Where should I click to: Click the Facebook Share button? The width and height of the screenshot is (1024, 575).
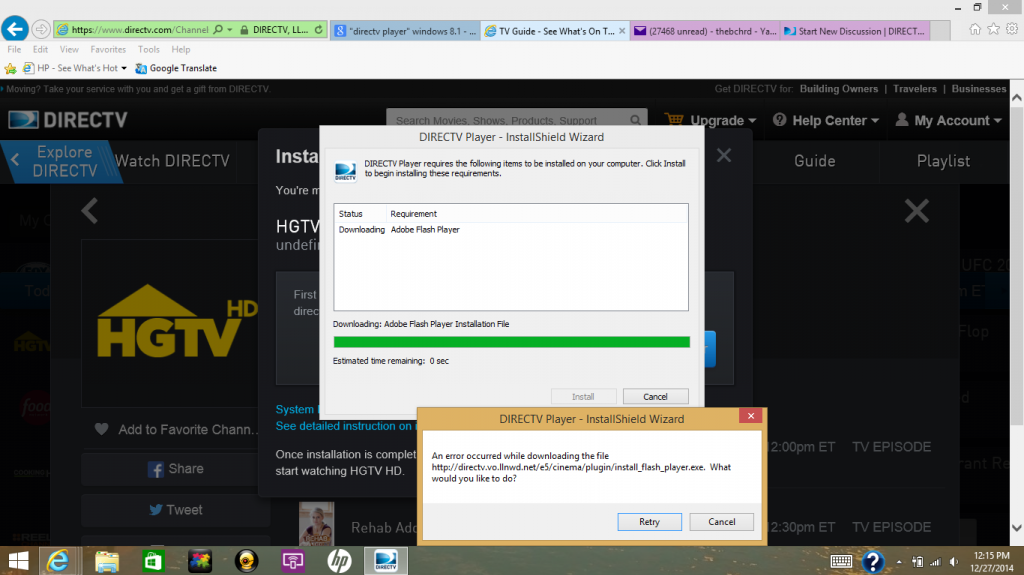click(x=176, y=468)
